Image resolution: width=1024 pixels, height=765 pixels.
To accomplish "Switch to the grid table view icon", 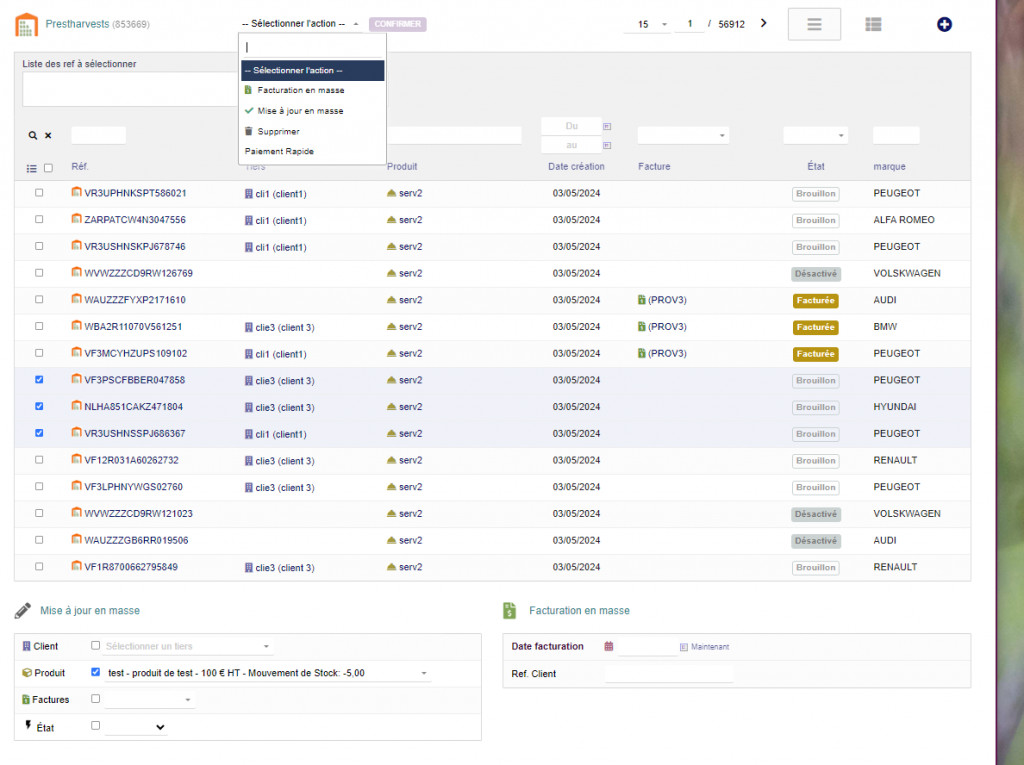I will click(873, 24).
